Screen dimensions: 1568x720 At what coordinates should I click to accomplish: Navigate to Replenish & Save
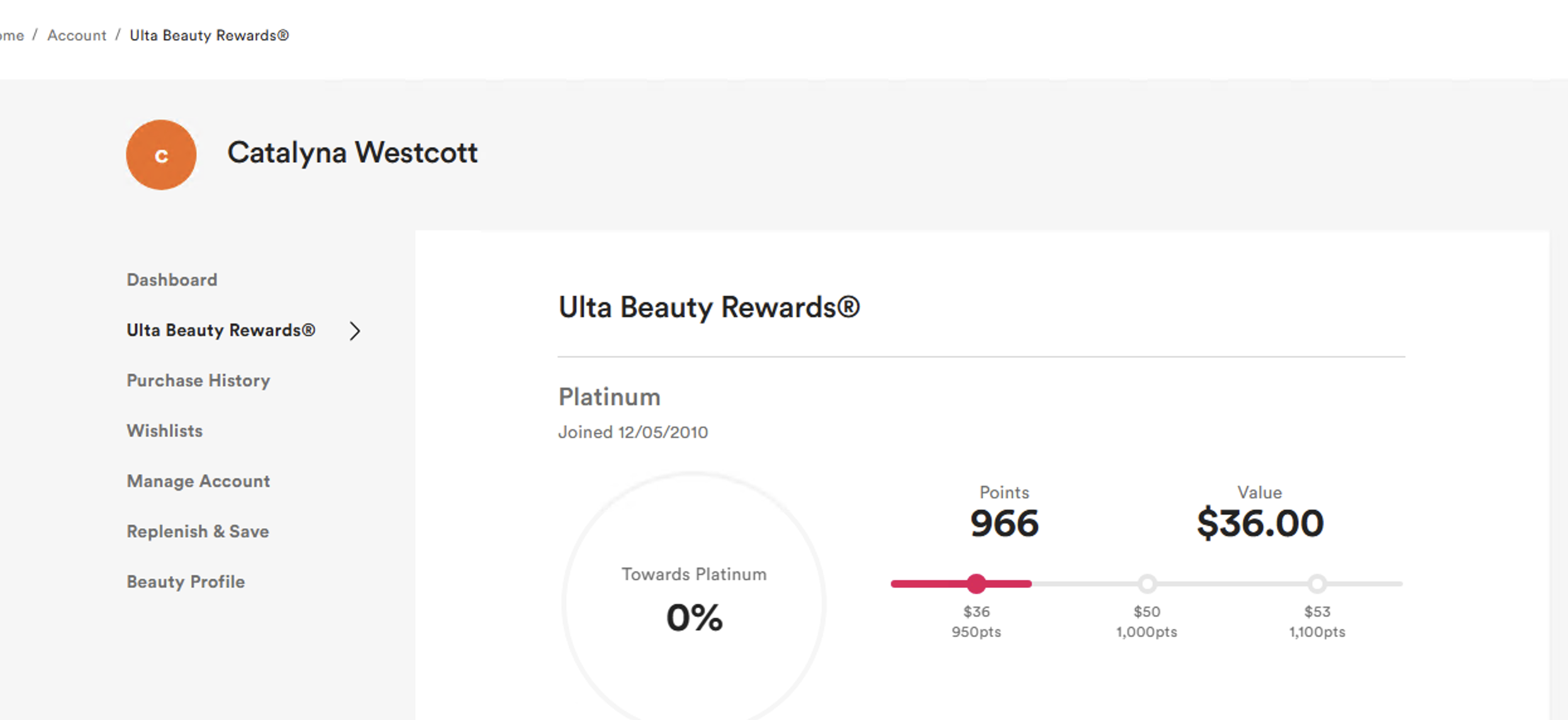(198, 532)
